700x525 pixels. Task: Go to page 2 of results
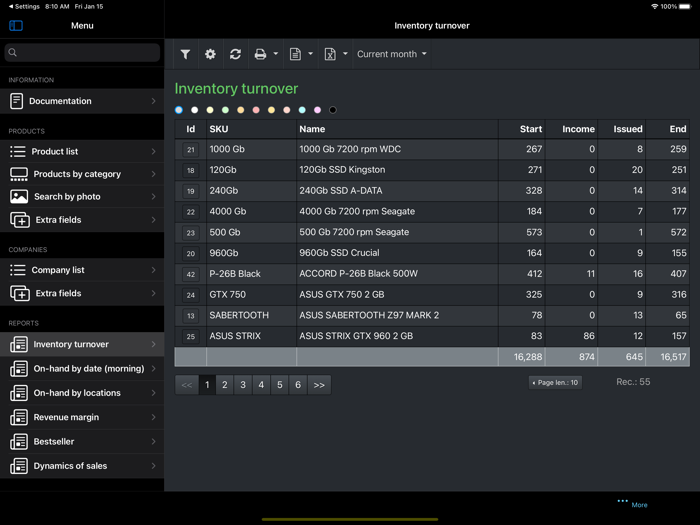click(225, 385)
